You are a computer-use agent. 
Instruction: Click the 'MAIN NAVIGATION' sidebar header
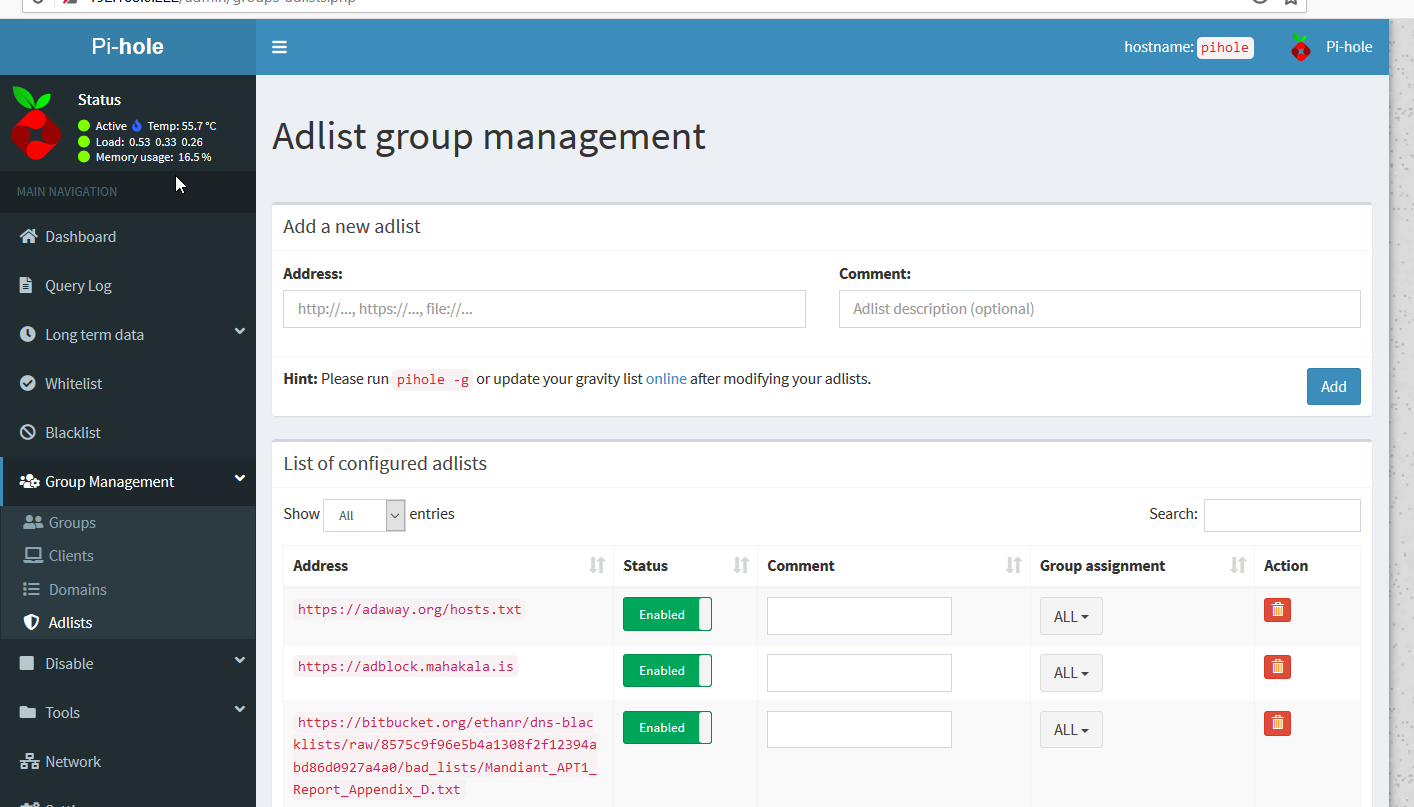pos(67,192)
